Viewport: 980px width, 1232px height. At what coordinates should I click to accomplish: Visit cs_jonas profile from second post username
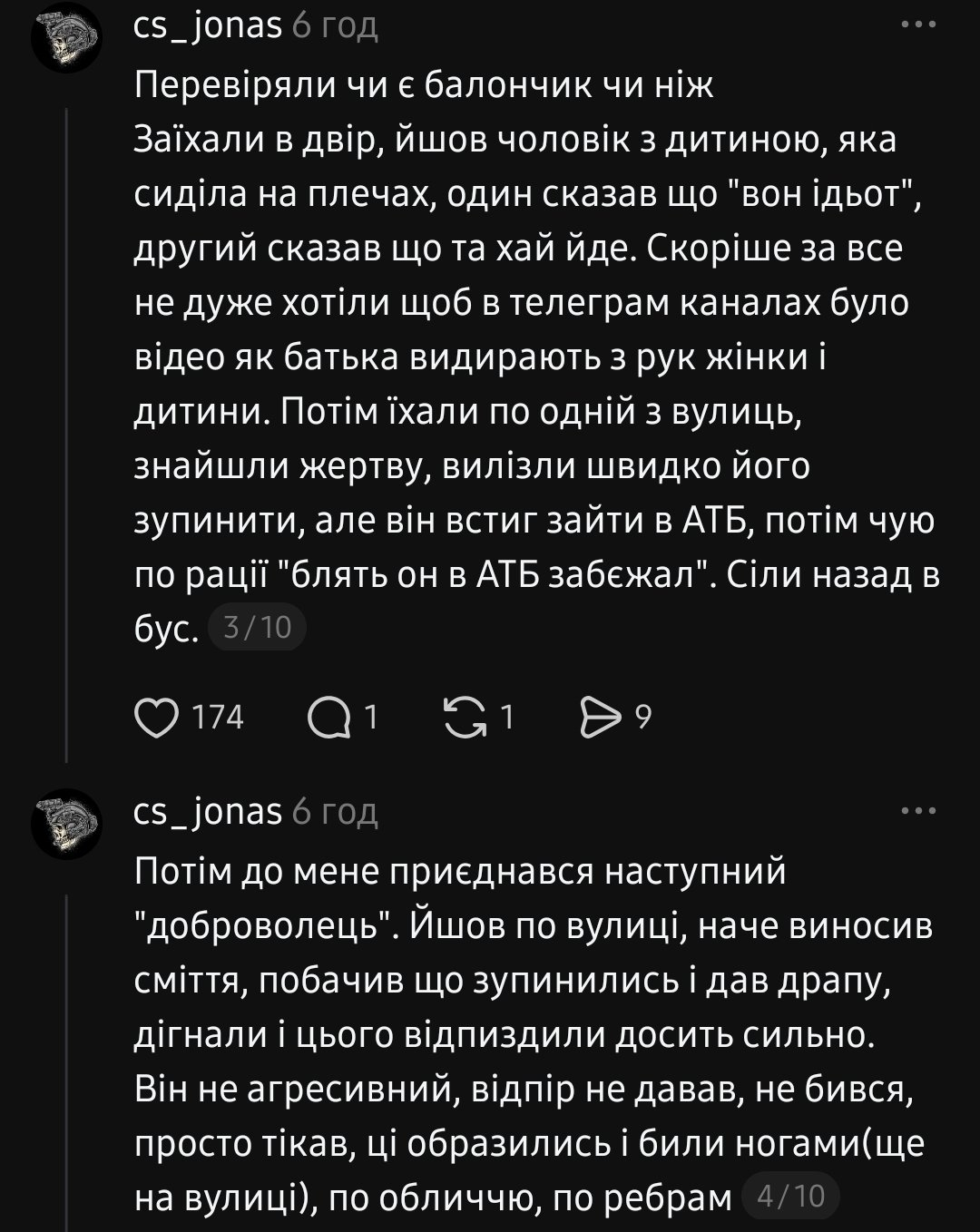point(208,810)
